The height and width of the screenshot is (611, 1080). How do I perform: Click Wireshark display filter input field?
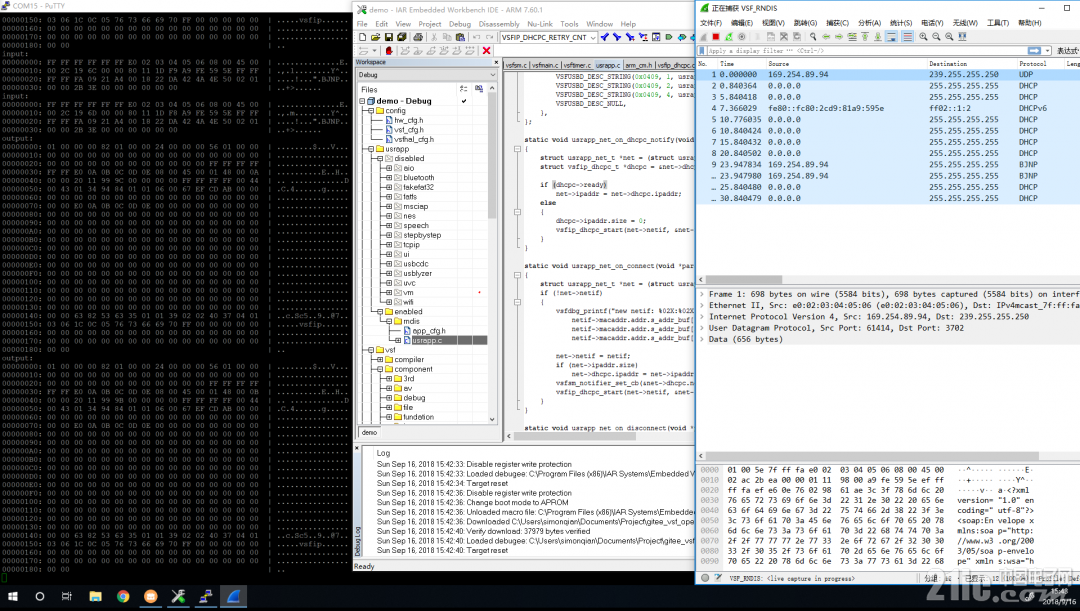pyautogui.click(x=868, y=50)
